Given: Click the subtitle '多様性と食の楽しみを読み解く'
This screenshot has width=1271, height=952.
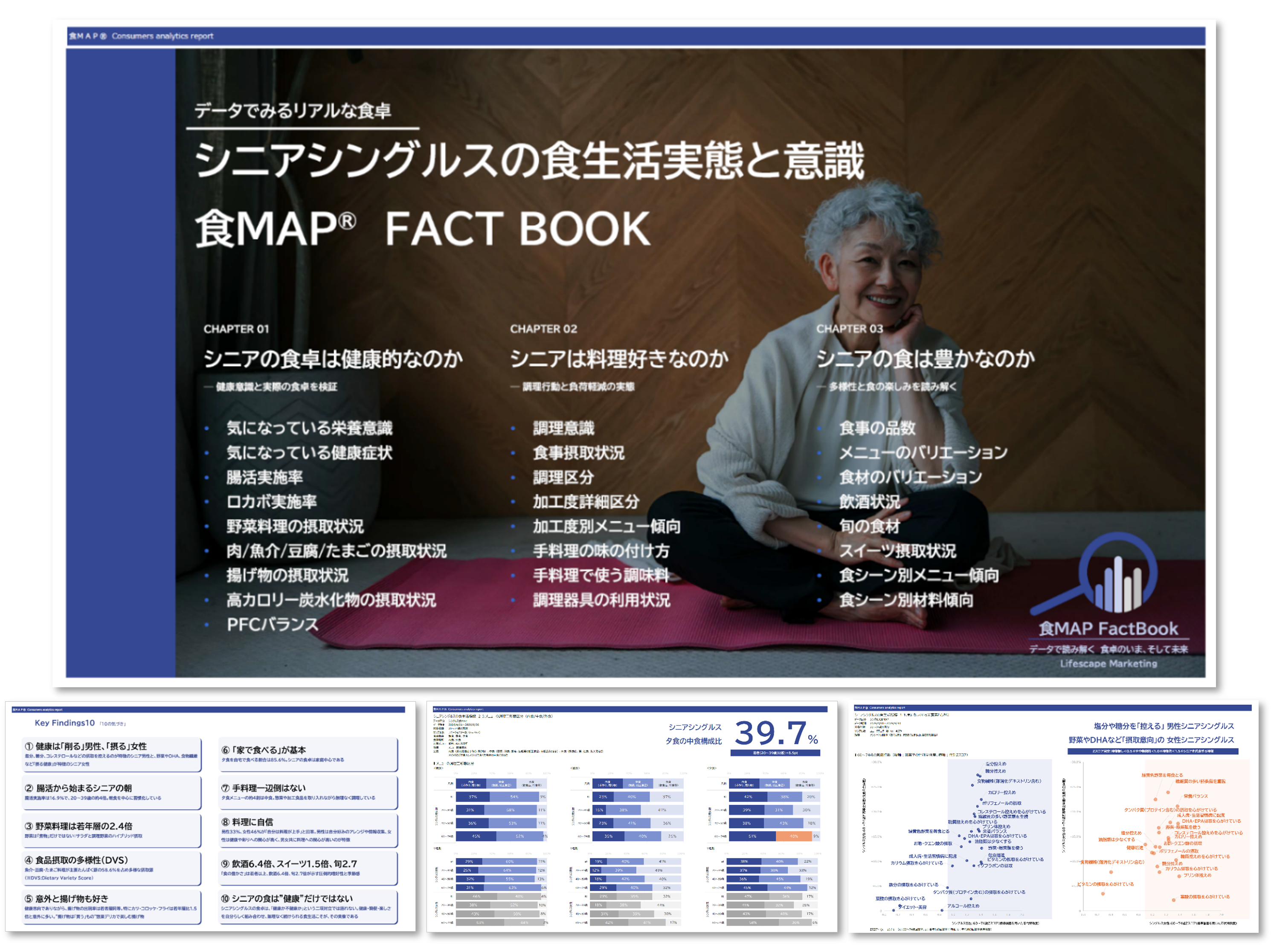Looking at the screenshot, I should (893, 386).
